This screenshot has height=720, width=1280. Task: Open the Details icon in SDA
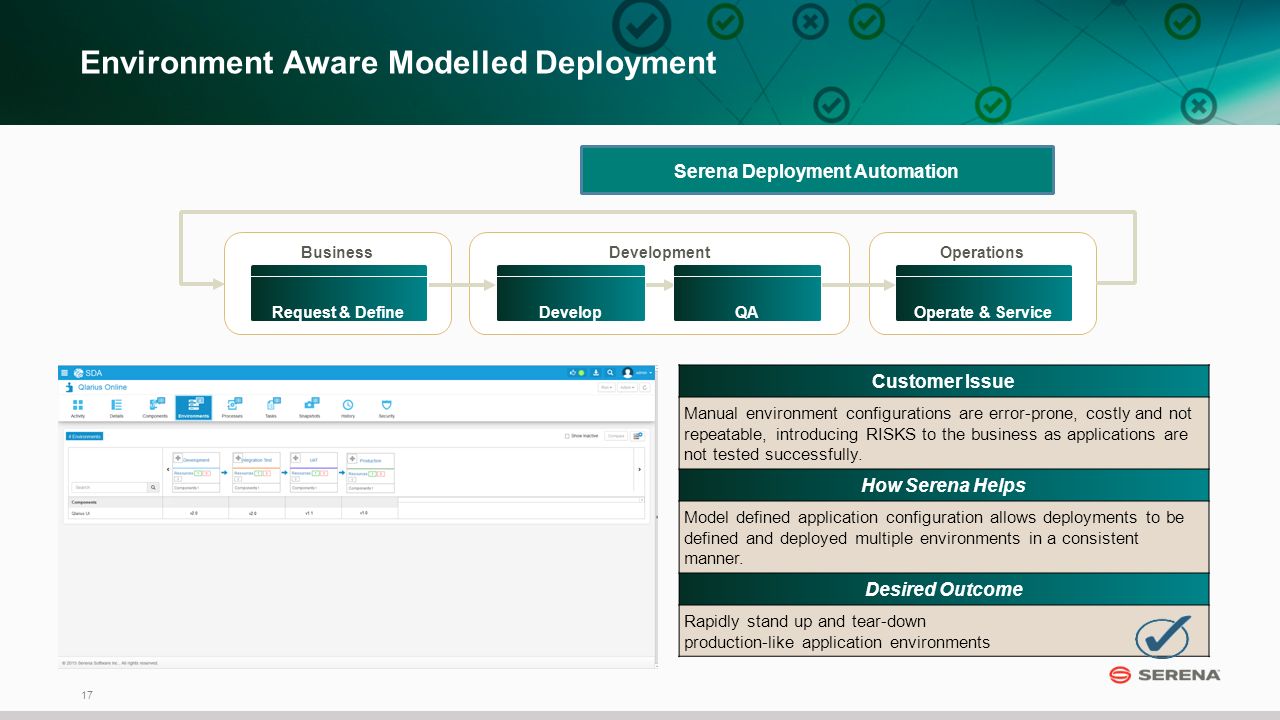click(x=116, y=407)
